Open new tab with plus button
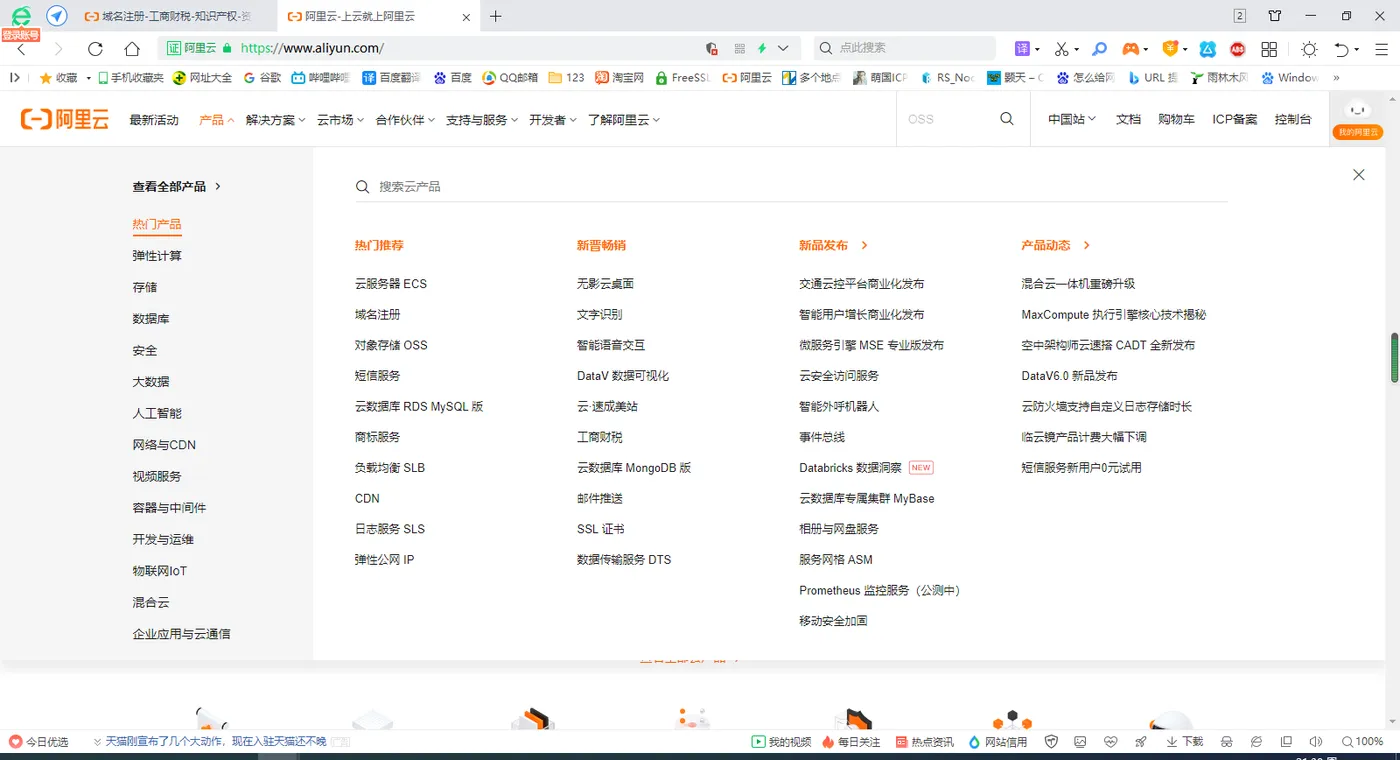The width and height of the screenshot is (1400, 760). coord(496,16)
